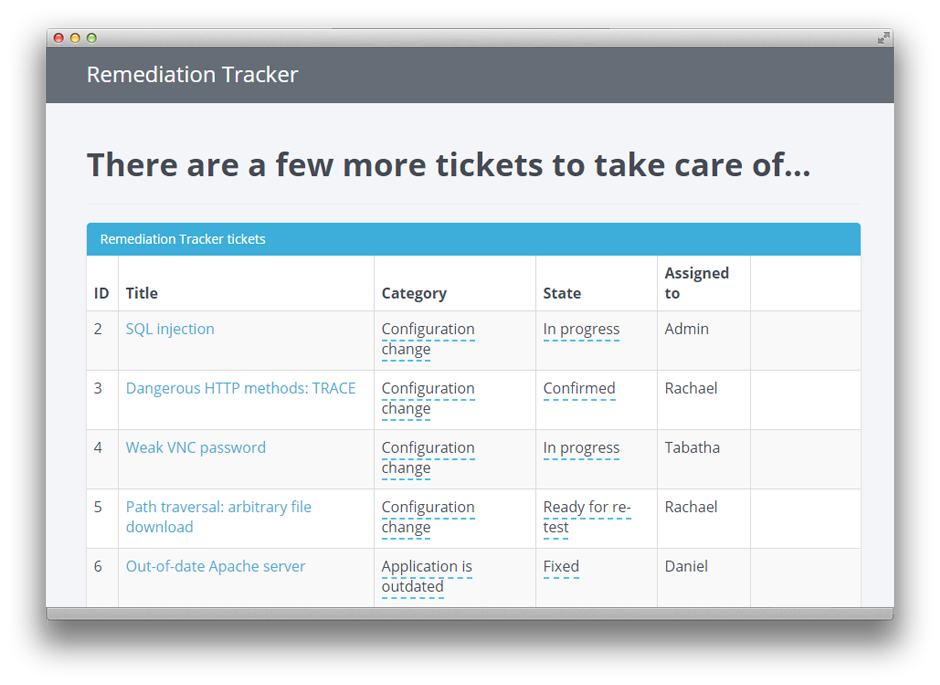The width and height of the screenshot is (940, 685).
Task: Open Path traversal: arbitrary file download ticket
Action: coord(218,517)
